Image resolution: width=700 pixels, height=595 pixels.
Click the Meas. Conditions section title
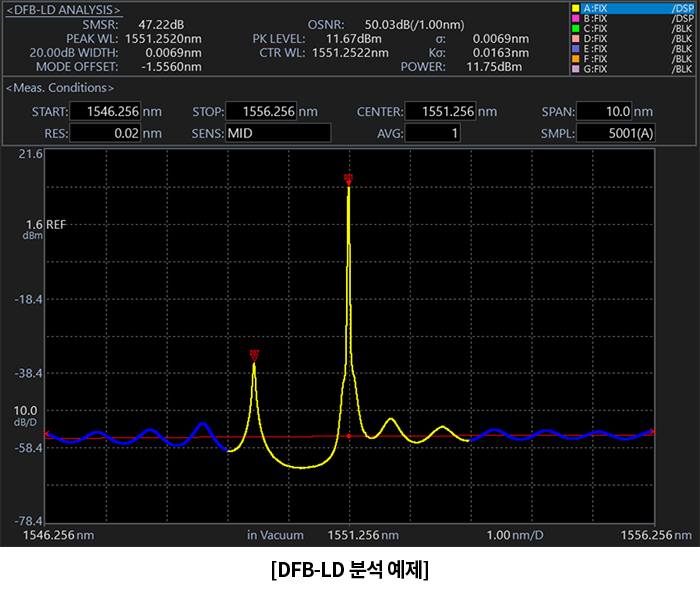tap(60, 87)
